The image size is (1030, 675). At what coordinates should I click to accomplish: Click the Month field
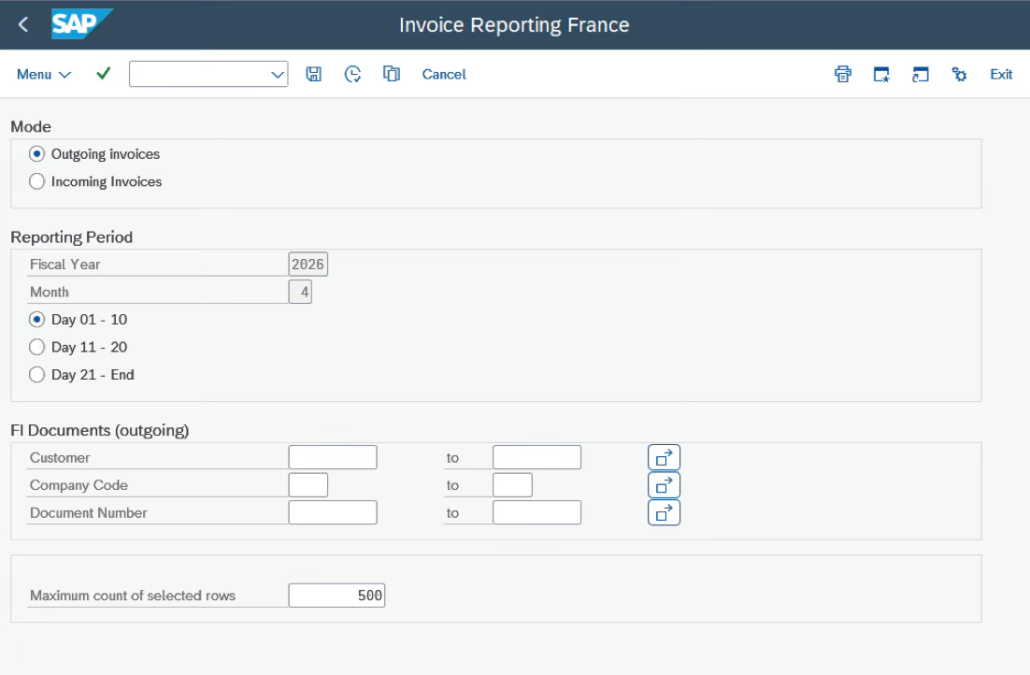pyautogui.click(x=300, y=292)
